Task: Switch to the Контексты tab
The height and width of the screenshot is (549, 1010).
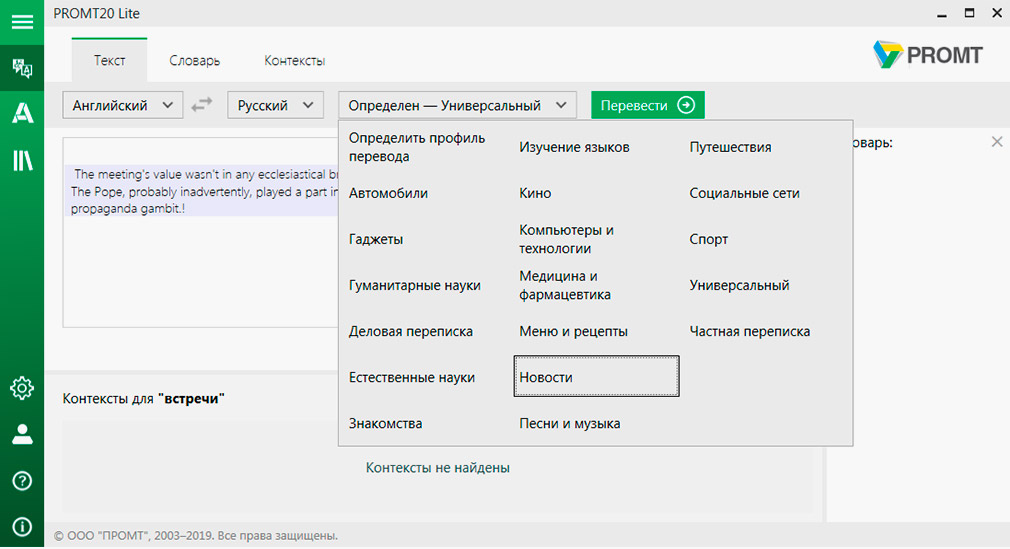Action: click(x=294, y=61)
